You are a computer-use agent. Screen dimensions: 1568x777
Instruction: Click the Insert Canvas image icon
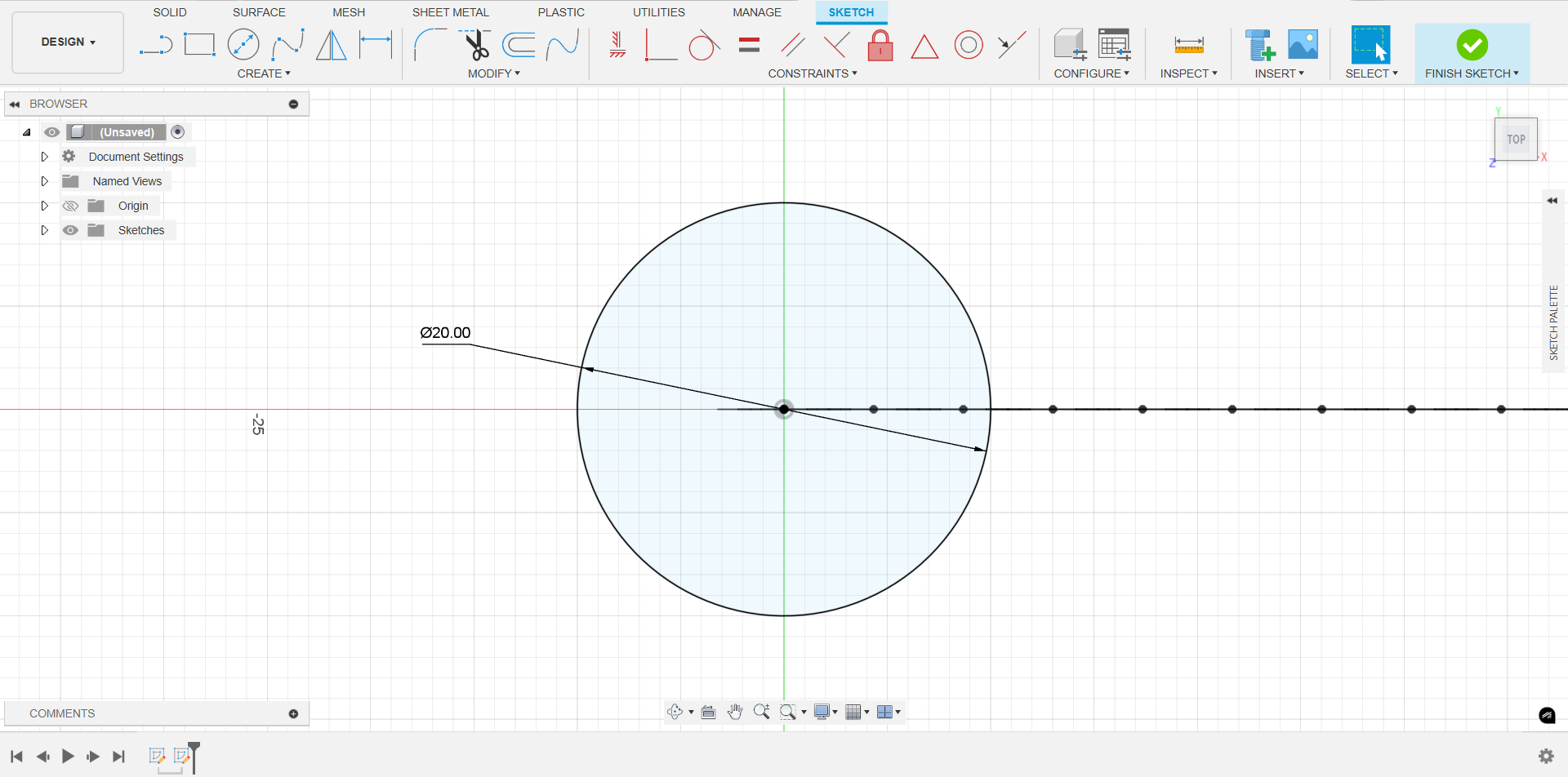tap(1303, 44)
